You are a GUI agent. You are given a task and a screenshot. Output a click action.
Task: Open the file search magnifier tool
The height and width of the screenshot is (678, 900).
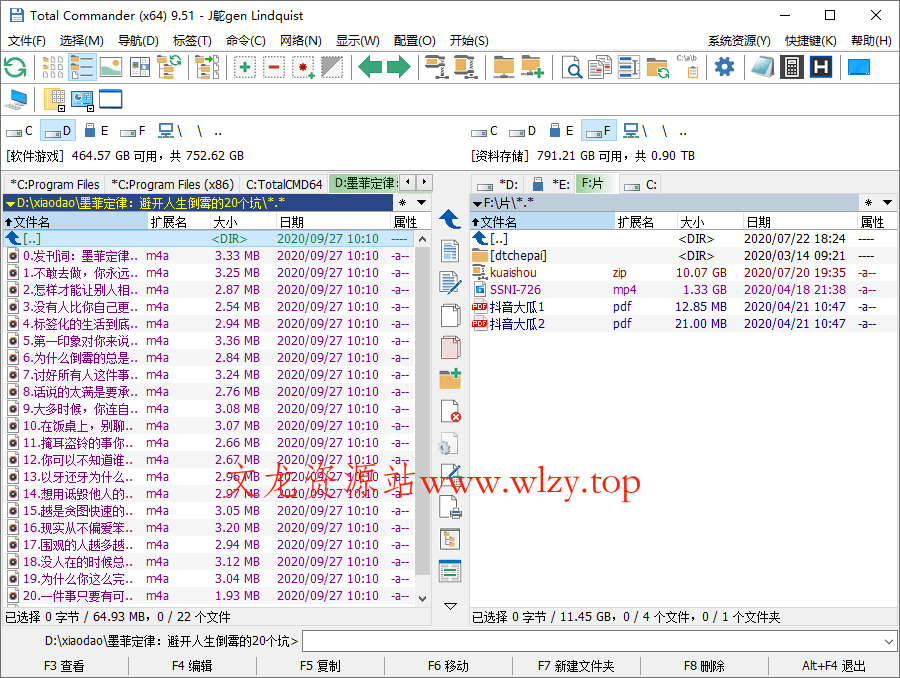point(572,67)
